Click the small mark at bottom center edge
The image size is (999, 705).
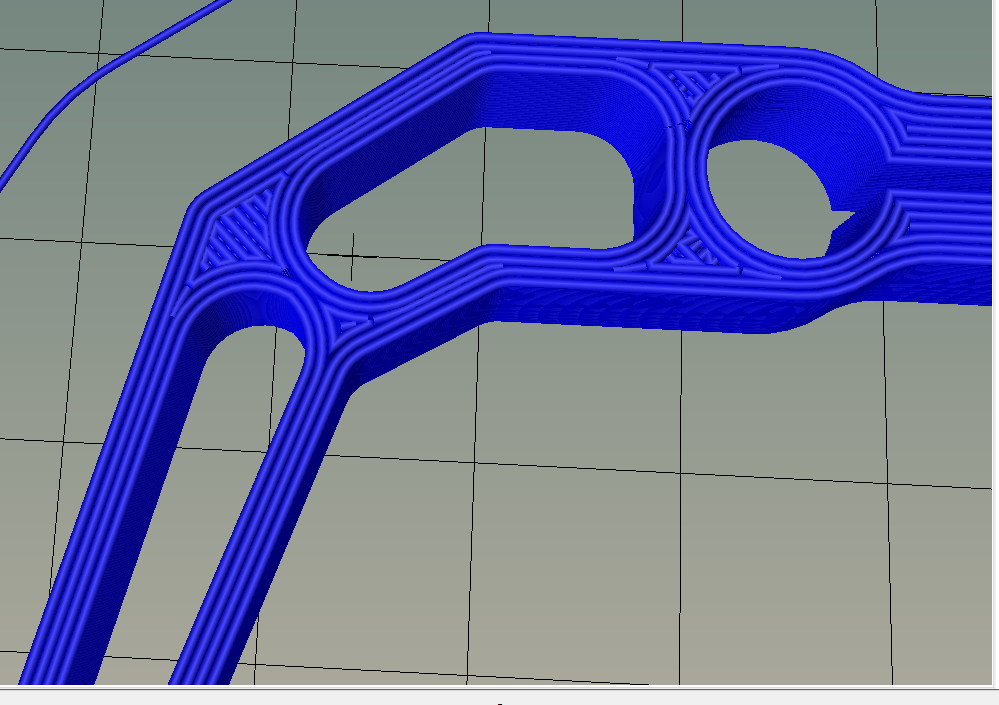tap(499, 702)
